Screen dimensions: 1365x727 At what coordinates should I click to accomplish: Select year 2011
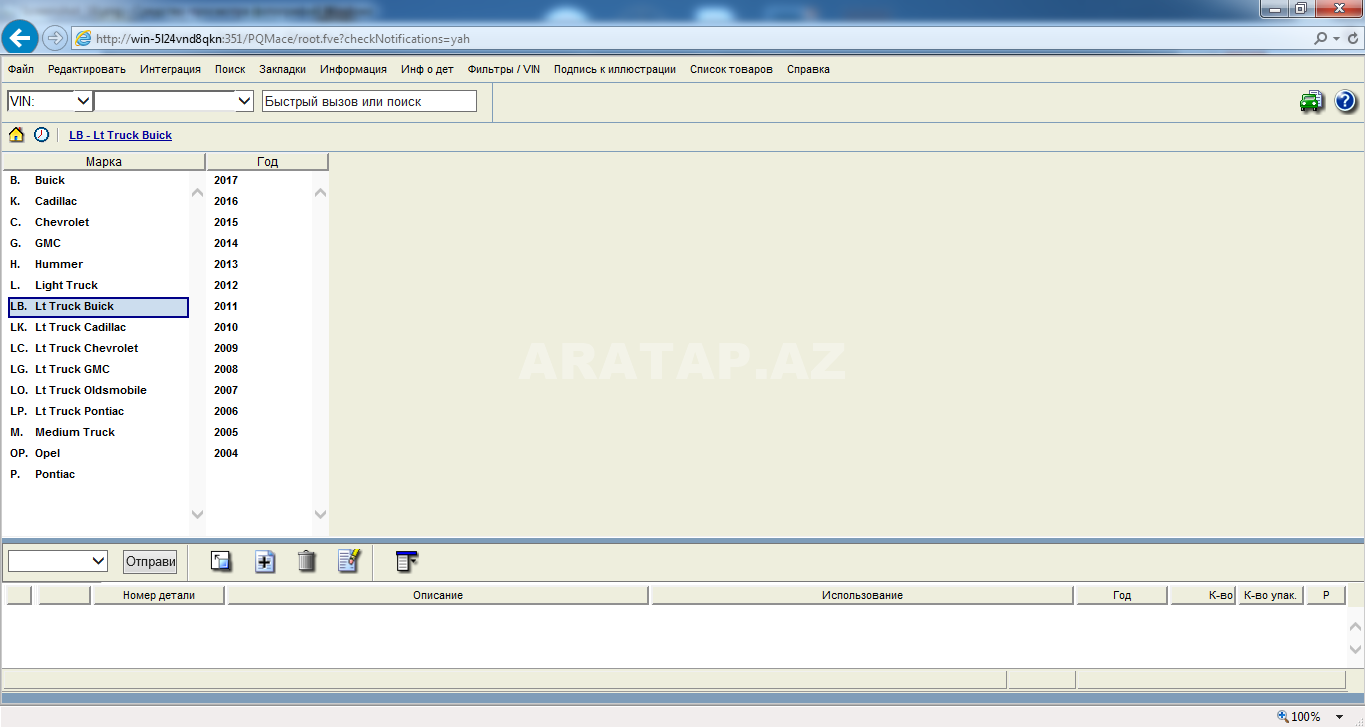226,306
